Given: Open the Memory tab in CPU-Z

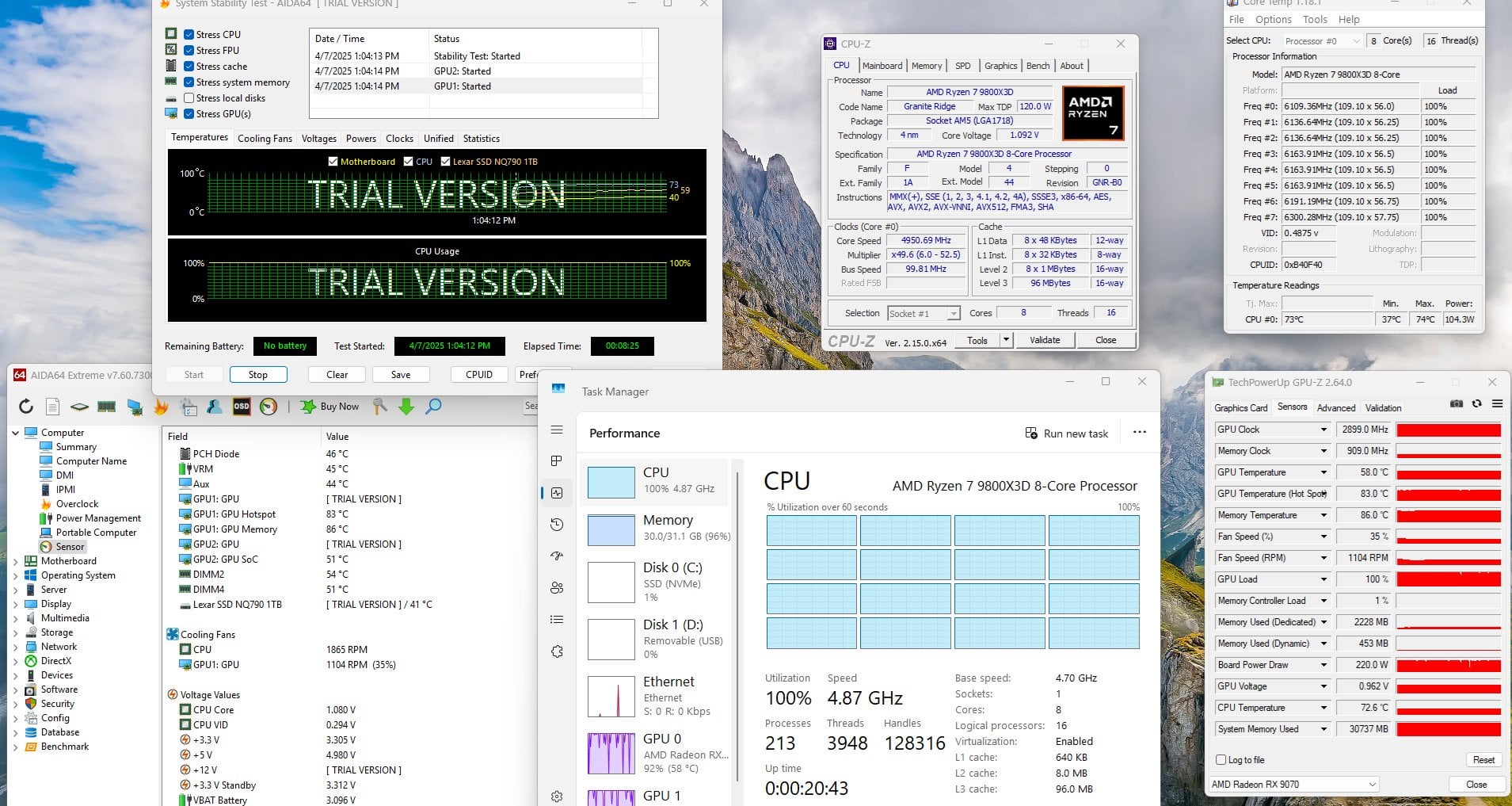Looking at the screenshot, I should [x=927, y=66].
